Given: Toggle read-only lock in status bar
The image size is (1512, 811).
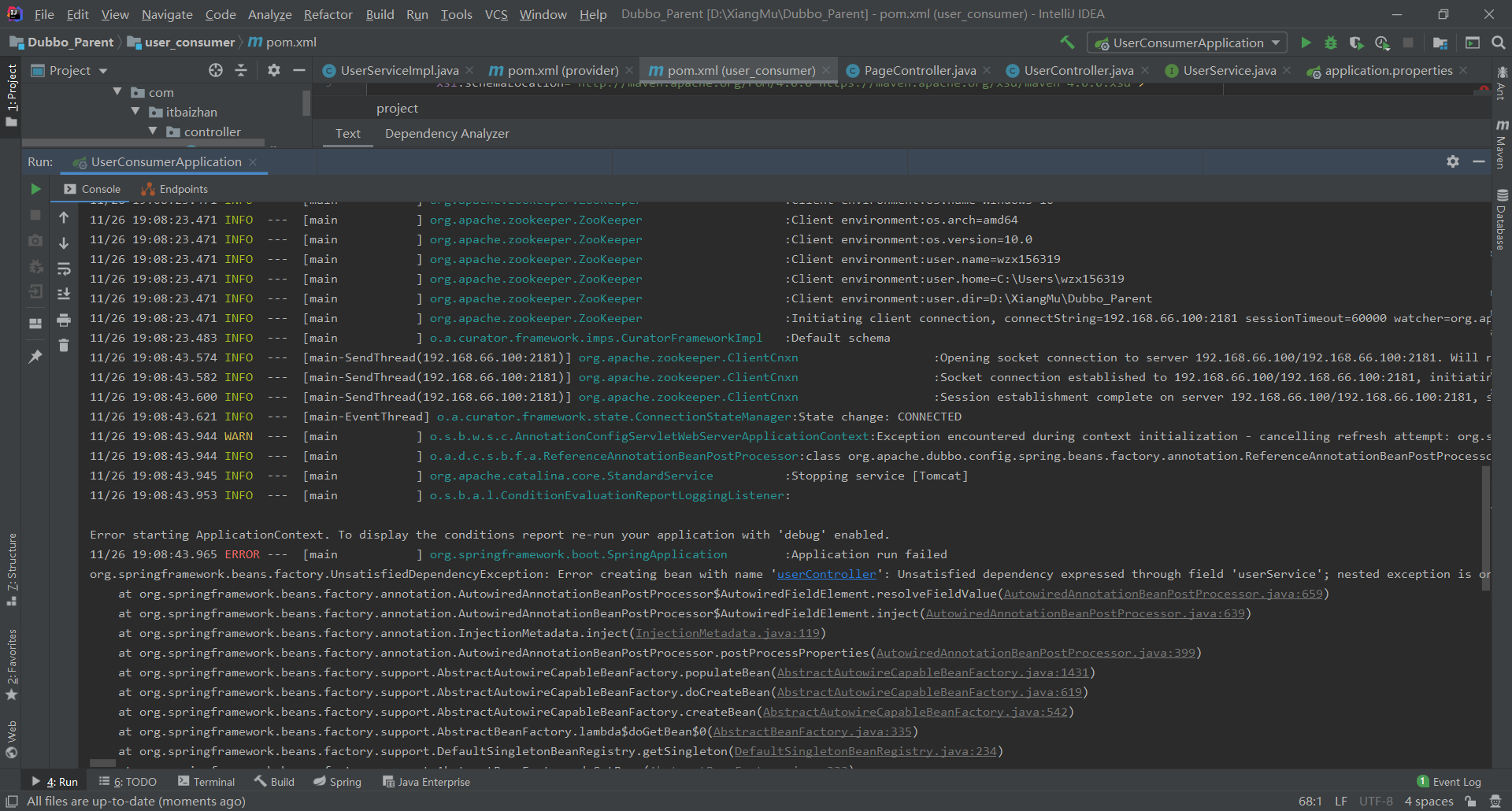Looking at the screenshot, I should click(1470, 801).
